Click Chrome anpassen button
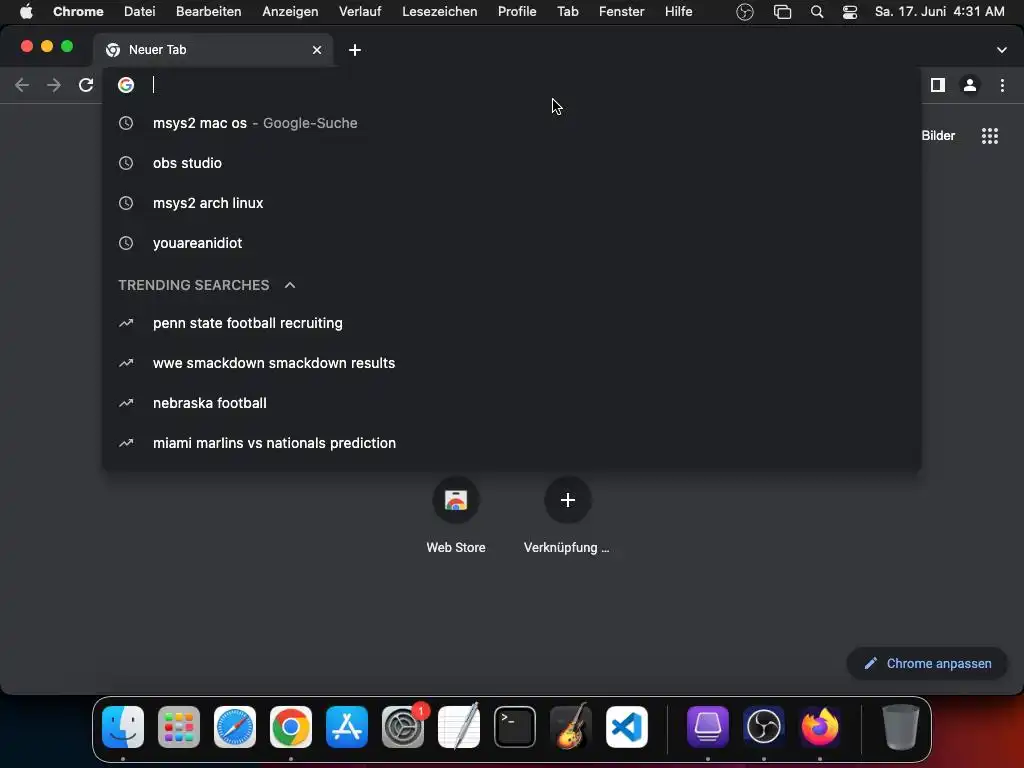1024x768 pixels. (x=927, y=664)
